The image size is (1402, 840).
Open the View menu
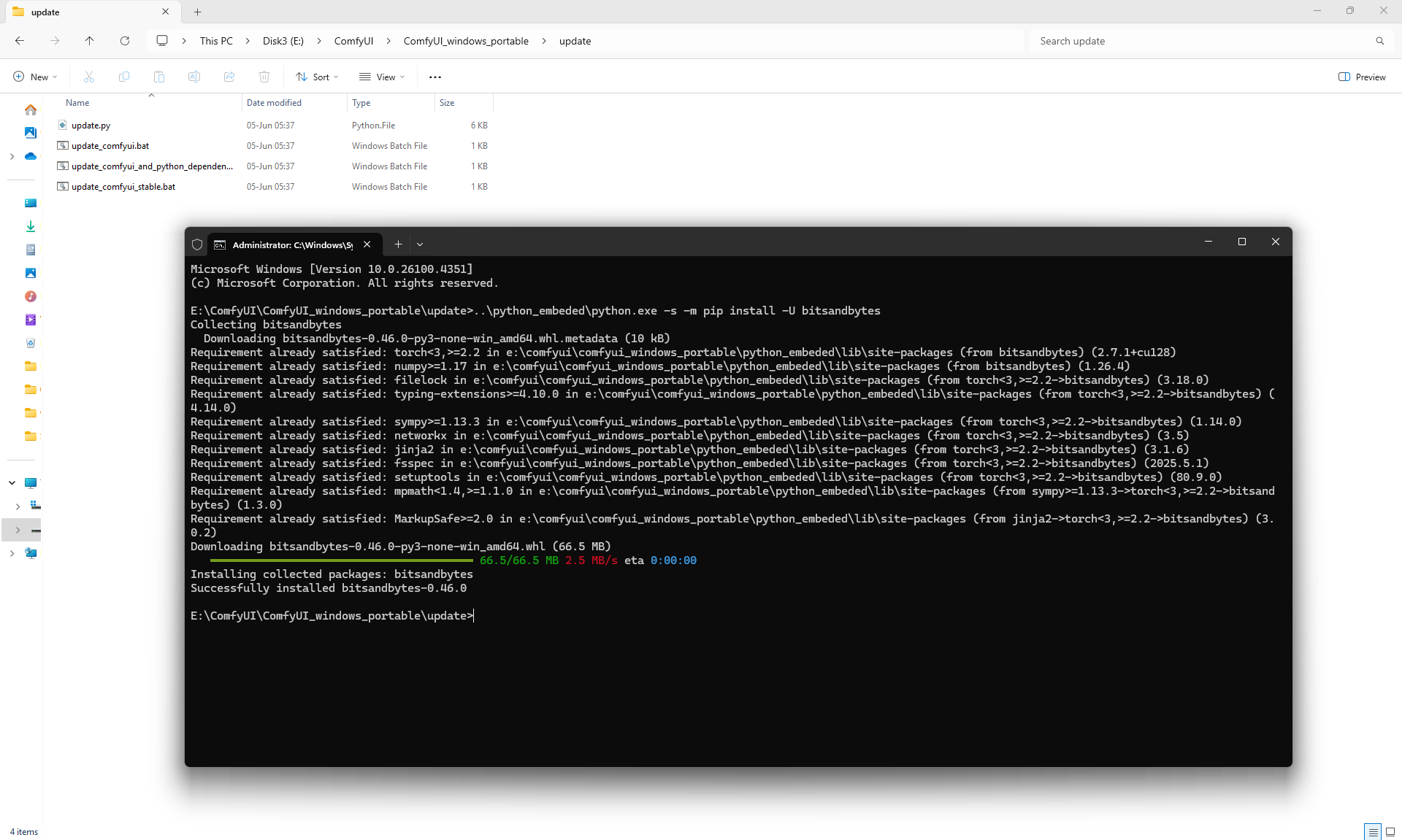click(382, 77)
